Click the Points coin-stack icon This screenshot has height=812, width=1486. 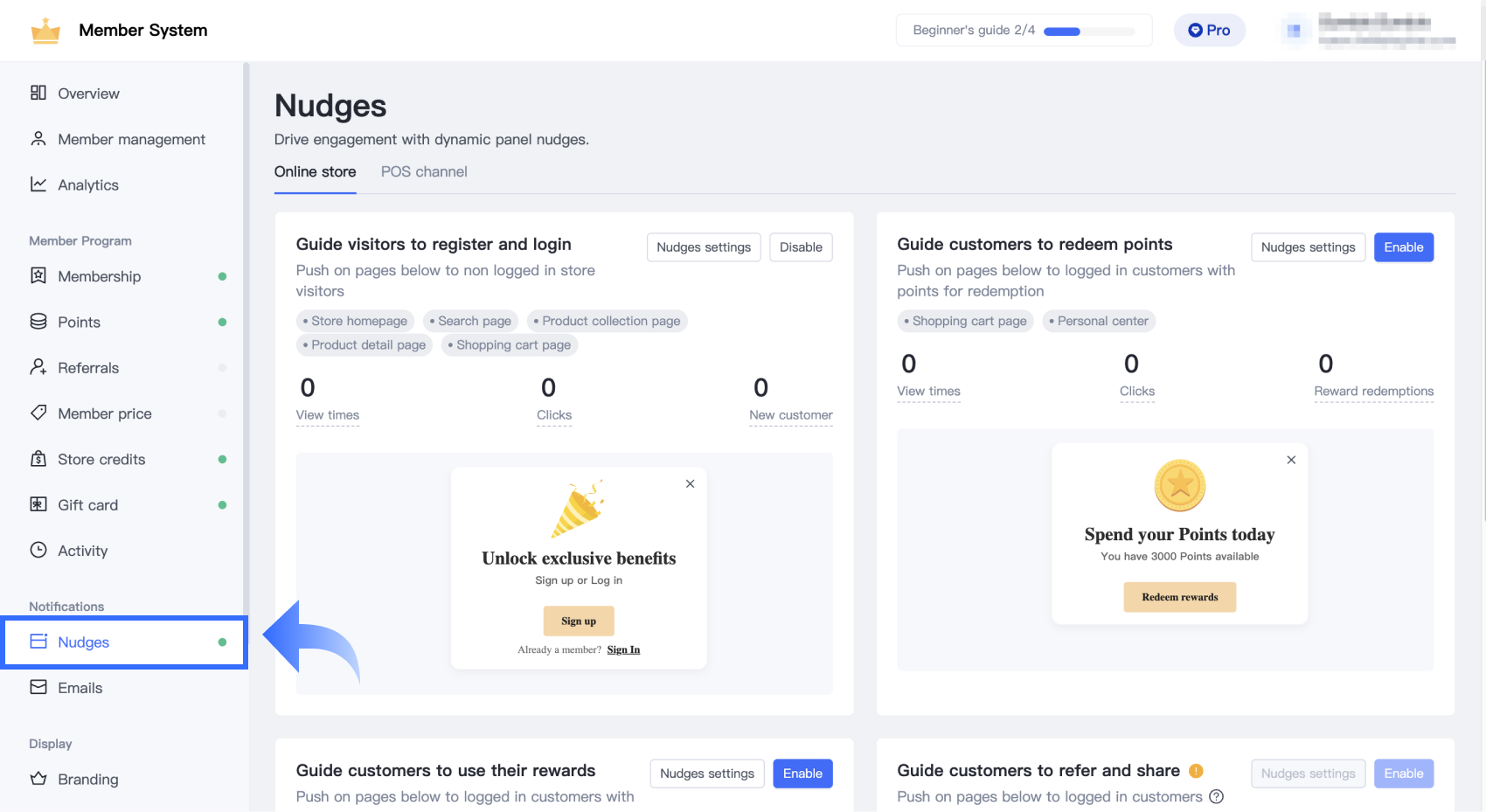(38, 322)
